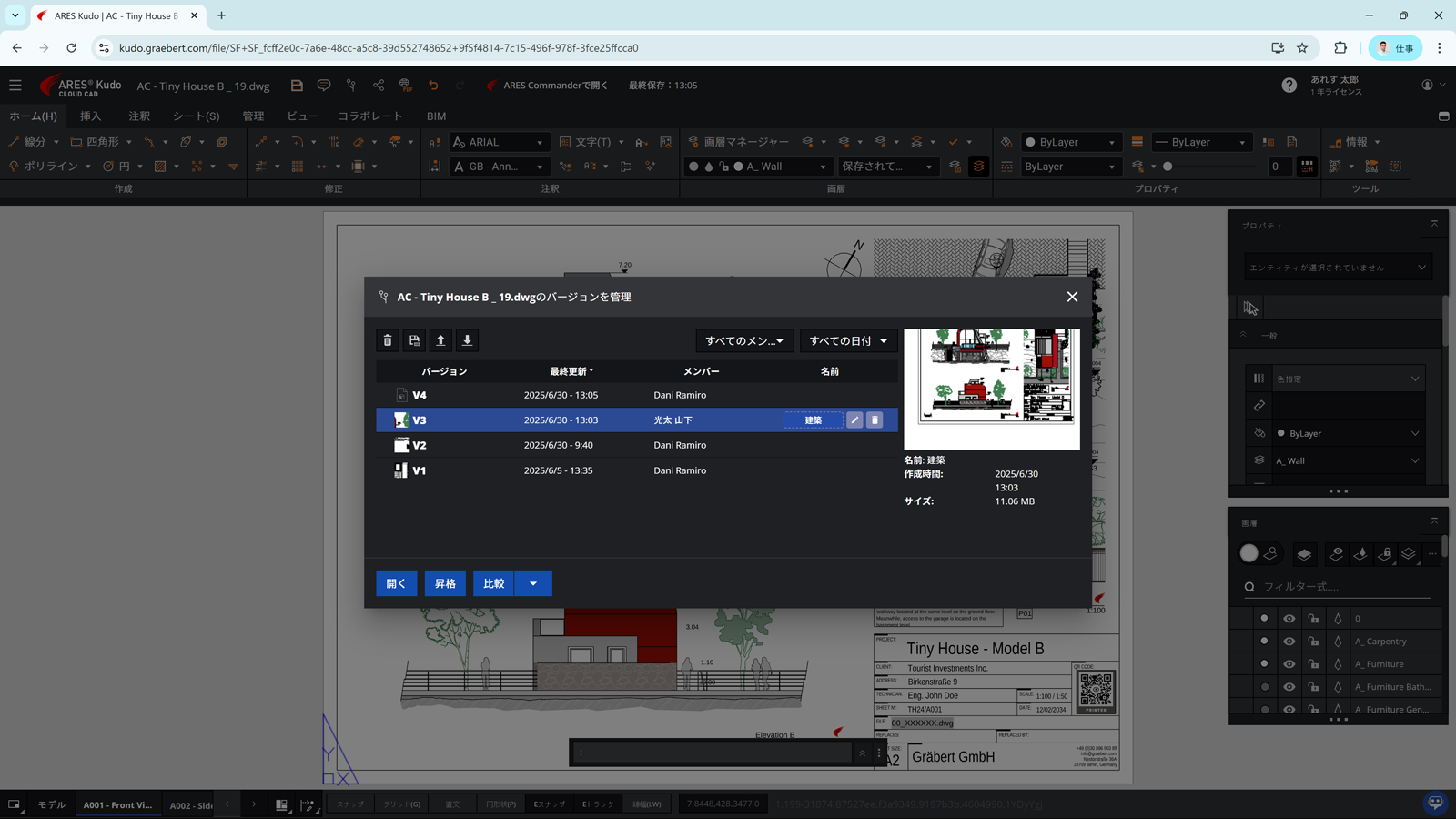This screenshot has width=1456, height=819.
Task: Click the download version arrow icon
Action: click(x=467, y=340)
